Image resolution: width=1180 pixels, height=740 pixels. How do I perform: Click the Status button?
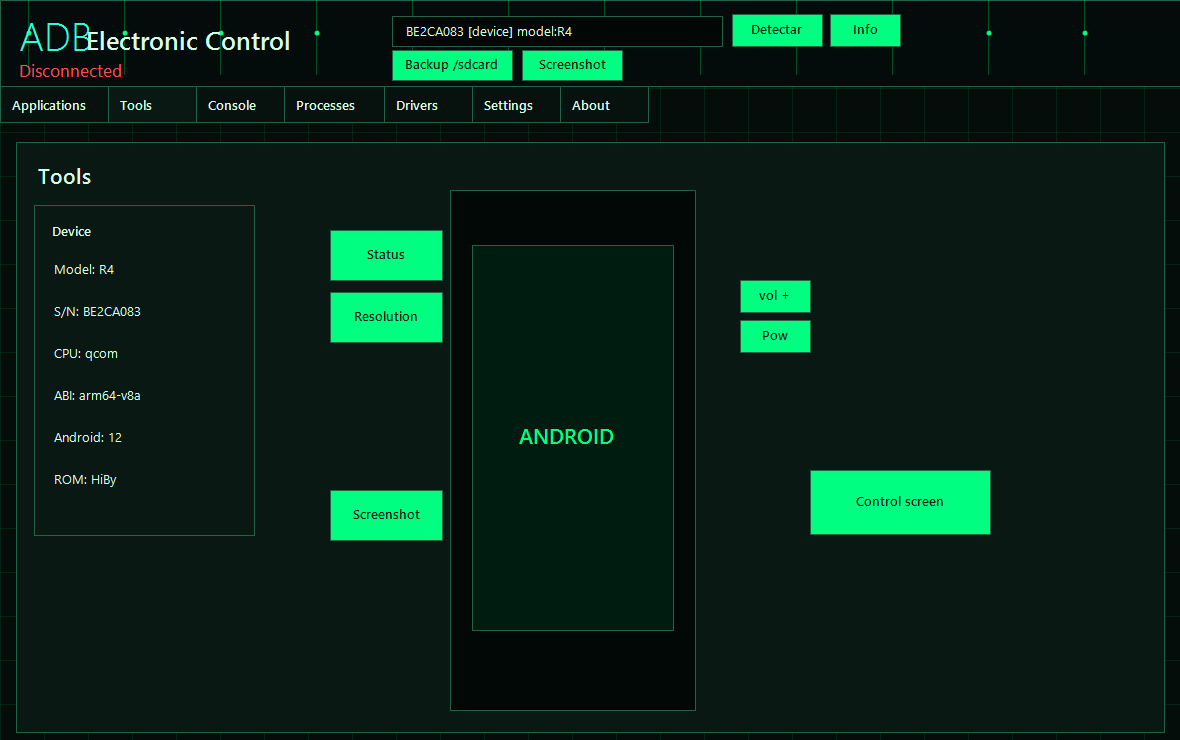(386, 255)
